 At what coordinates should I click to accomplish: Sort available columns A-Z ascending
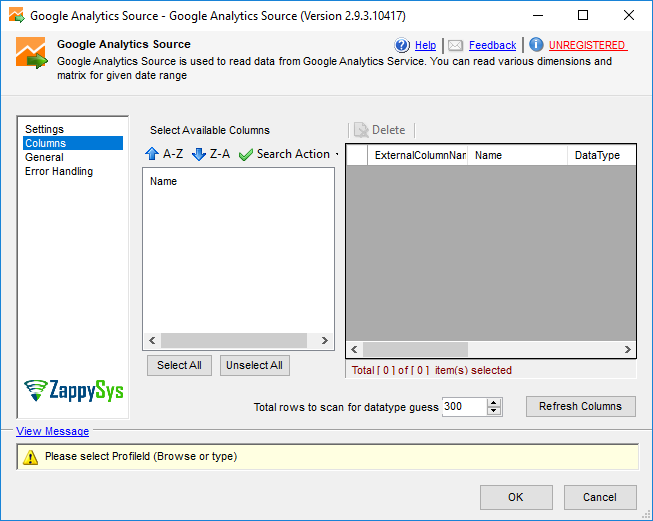tap(164, 154)
